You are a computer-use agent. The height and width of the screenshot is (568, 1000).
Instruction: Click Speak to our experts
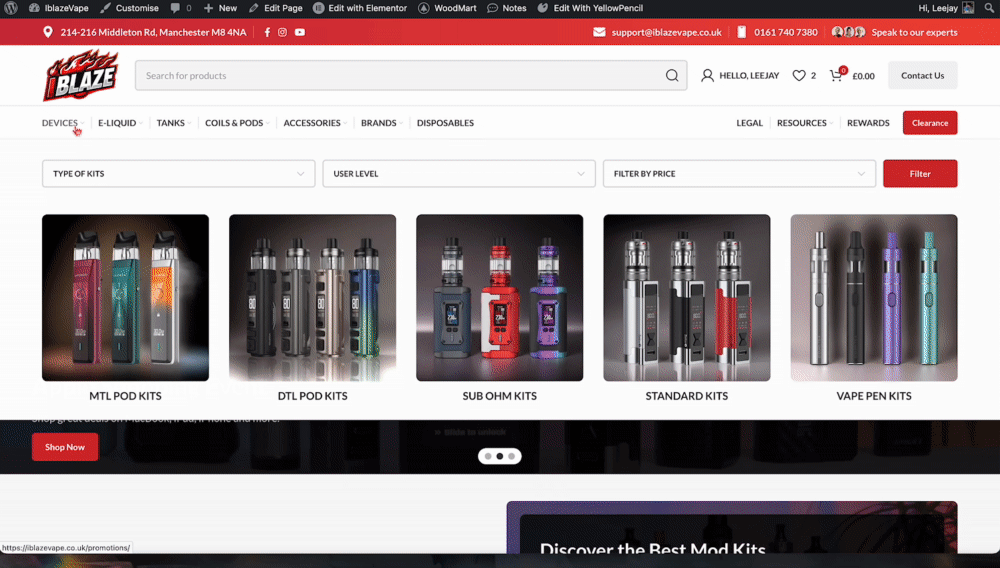[915, 32]
